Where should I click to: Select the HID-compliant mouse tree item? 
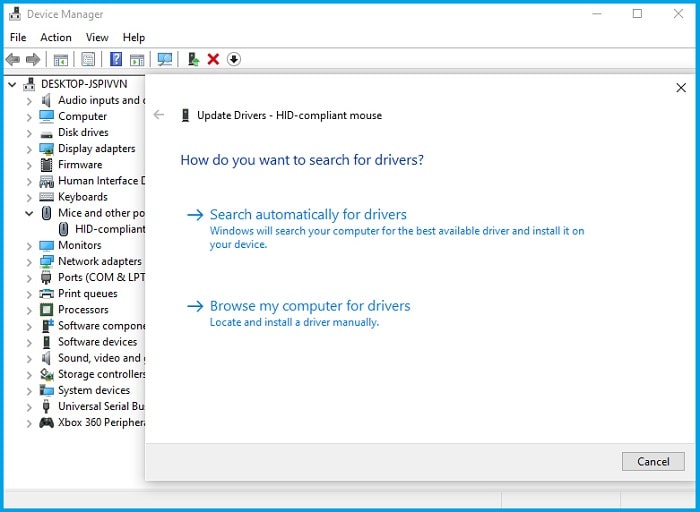(x=110, y=229)
